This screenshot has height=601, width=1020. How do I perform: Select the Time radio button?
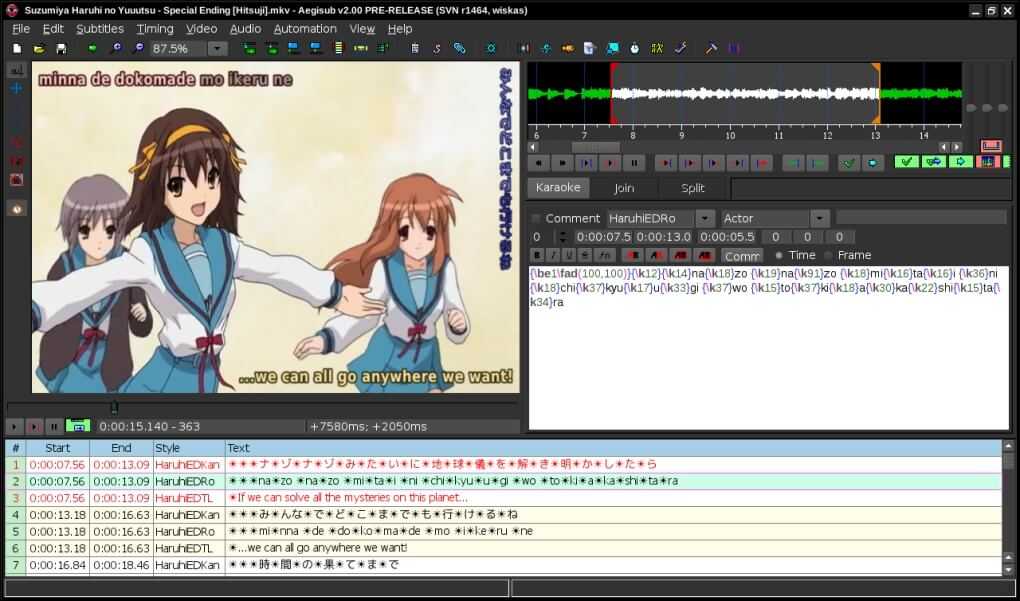[779, 255]
